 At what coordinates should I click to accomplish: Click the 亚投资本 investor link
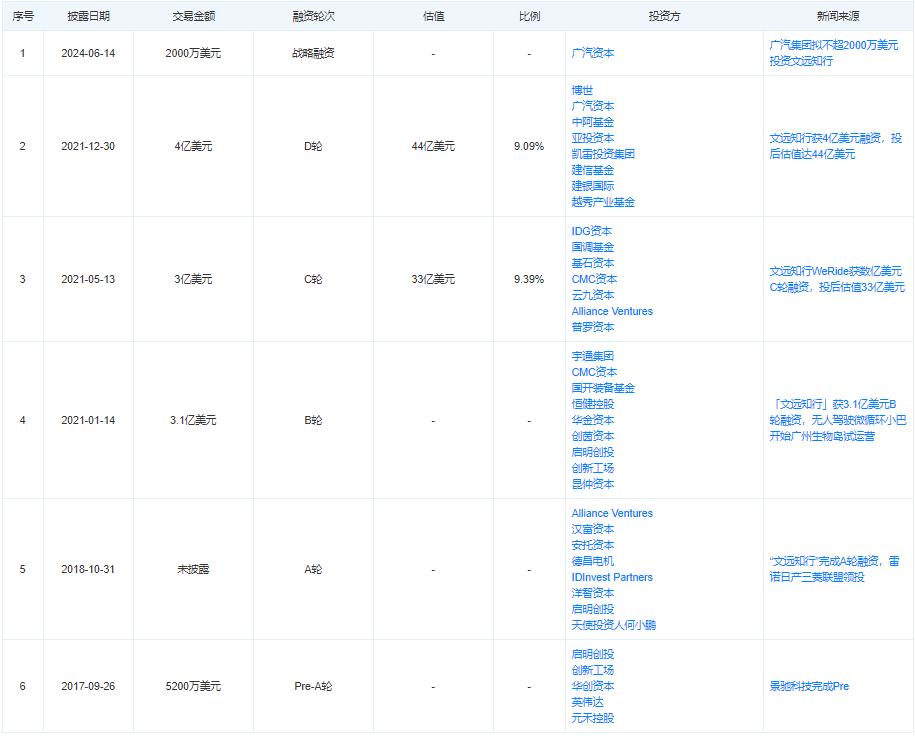592,138
